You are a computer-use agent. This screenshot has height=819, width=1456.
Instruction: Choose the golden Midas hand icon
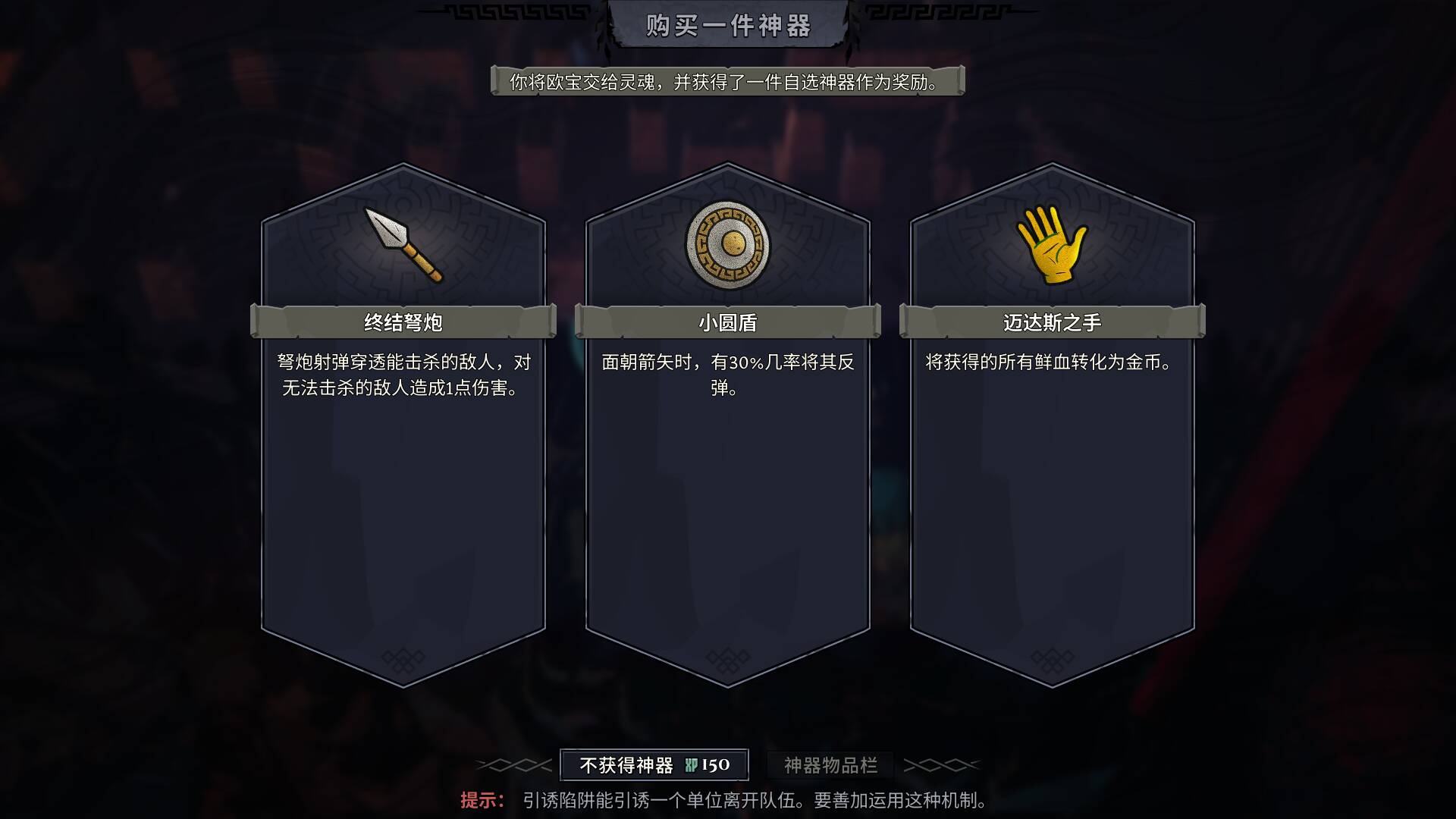(x=1053, y=245)
